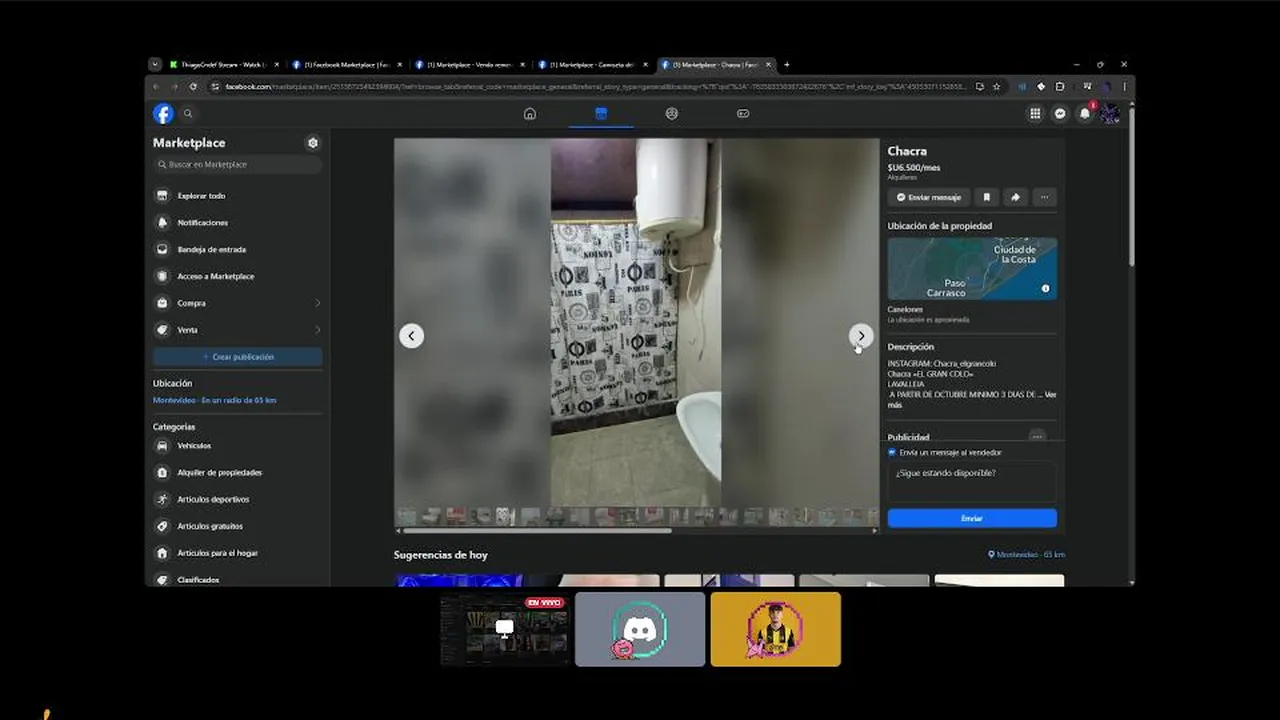The height and width of the screenshot is (720, 1280).
Task: Open Marketplace settings gear
Action: (313, 143)
